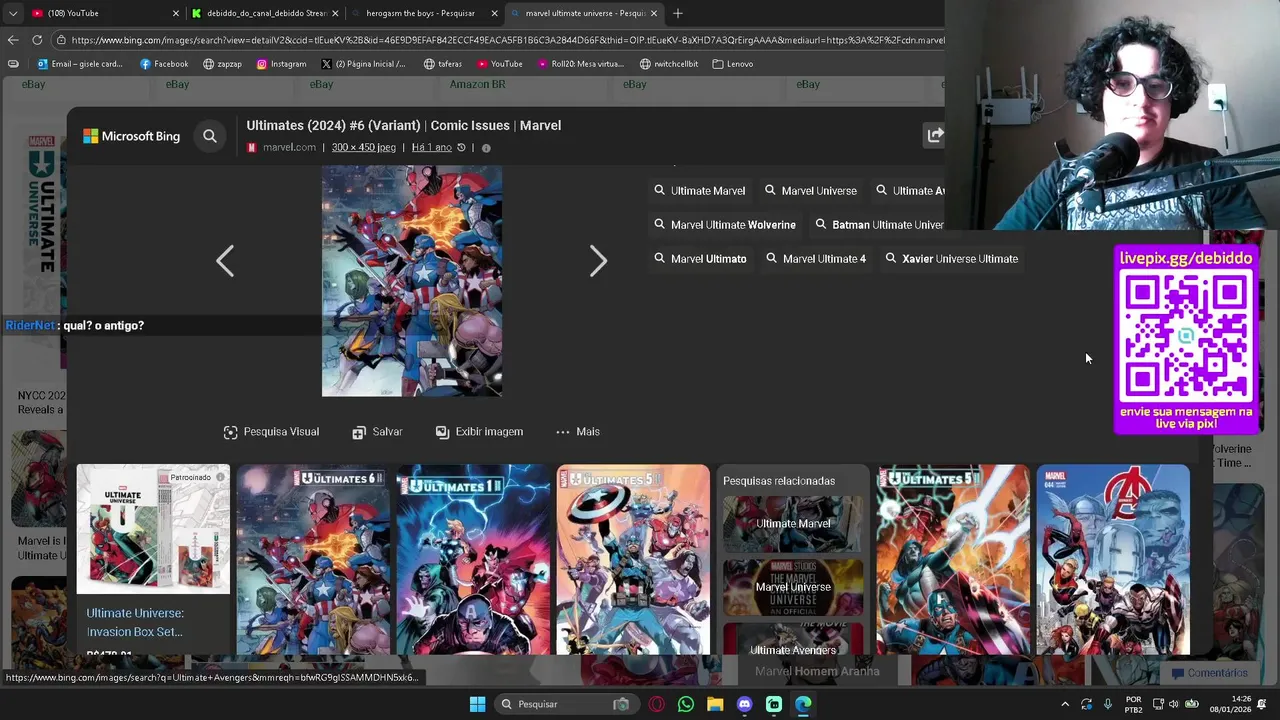Image resolution: width=1280 pixels, height=720 pixels.
Task: Open the notifications bell in taskbar
Action: 1262,704
